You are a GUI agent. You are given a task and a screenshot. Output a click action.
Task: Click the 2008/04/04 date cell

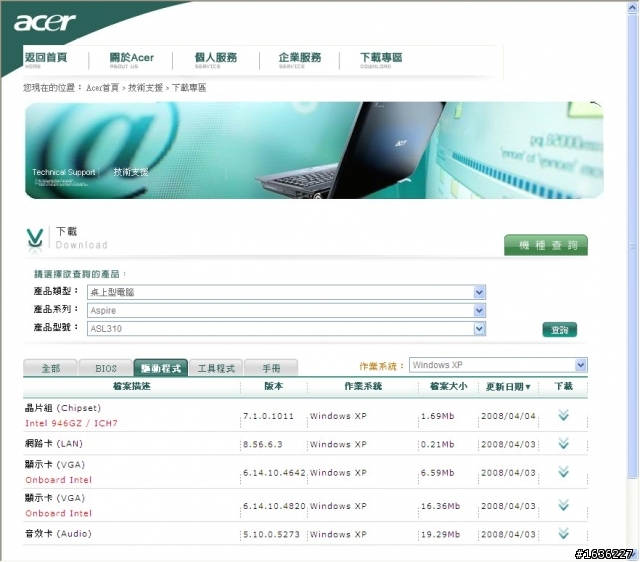508,416
